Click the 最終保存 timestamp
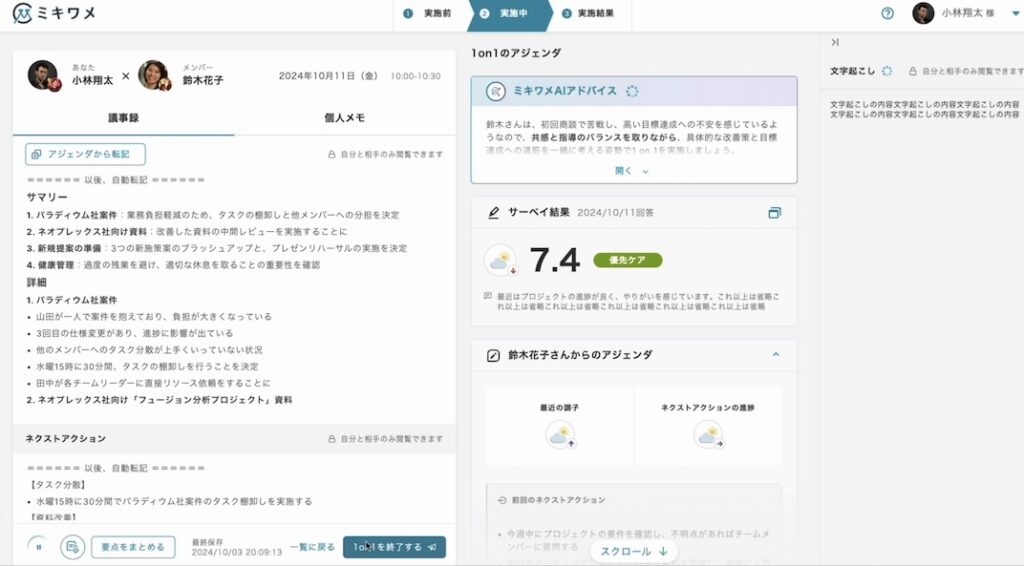The height and width of the screenshot is (566, 1024). [236, 547]
